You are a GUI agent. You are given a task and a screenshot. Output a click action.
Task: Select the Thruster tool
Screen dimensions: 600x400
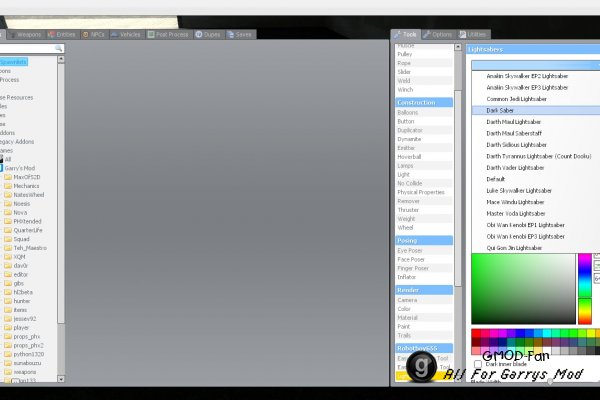[x=424, y=210]
